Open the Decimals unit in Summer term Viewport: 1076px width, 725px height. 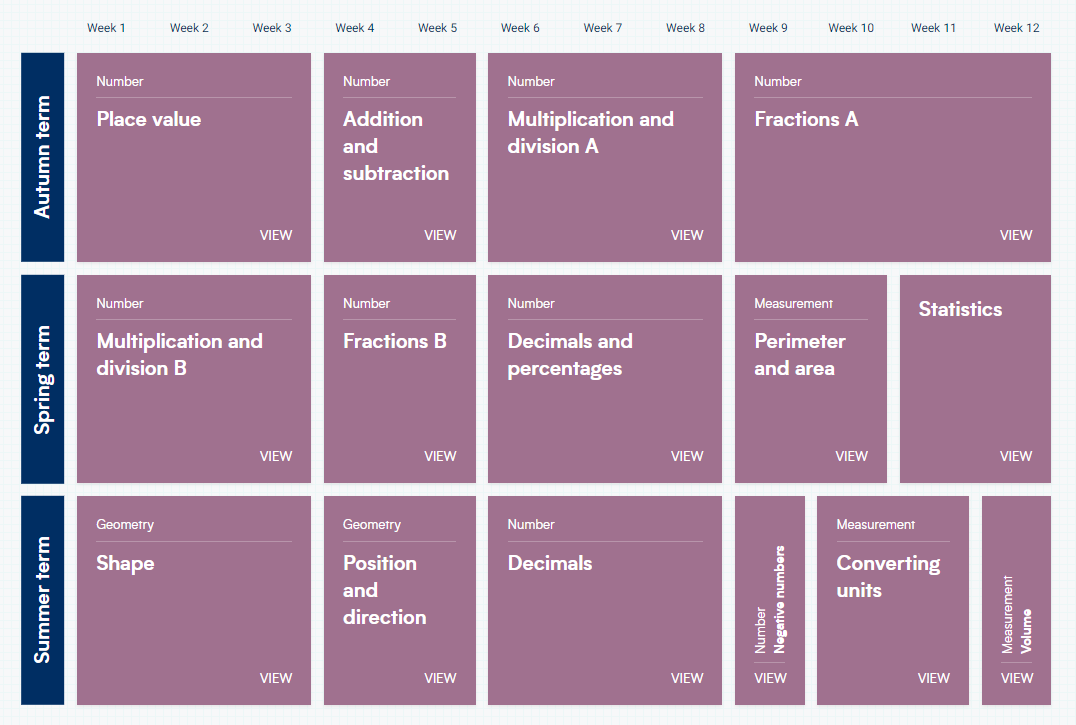pyautogui.click(x=687, y=677)
